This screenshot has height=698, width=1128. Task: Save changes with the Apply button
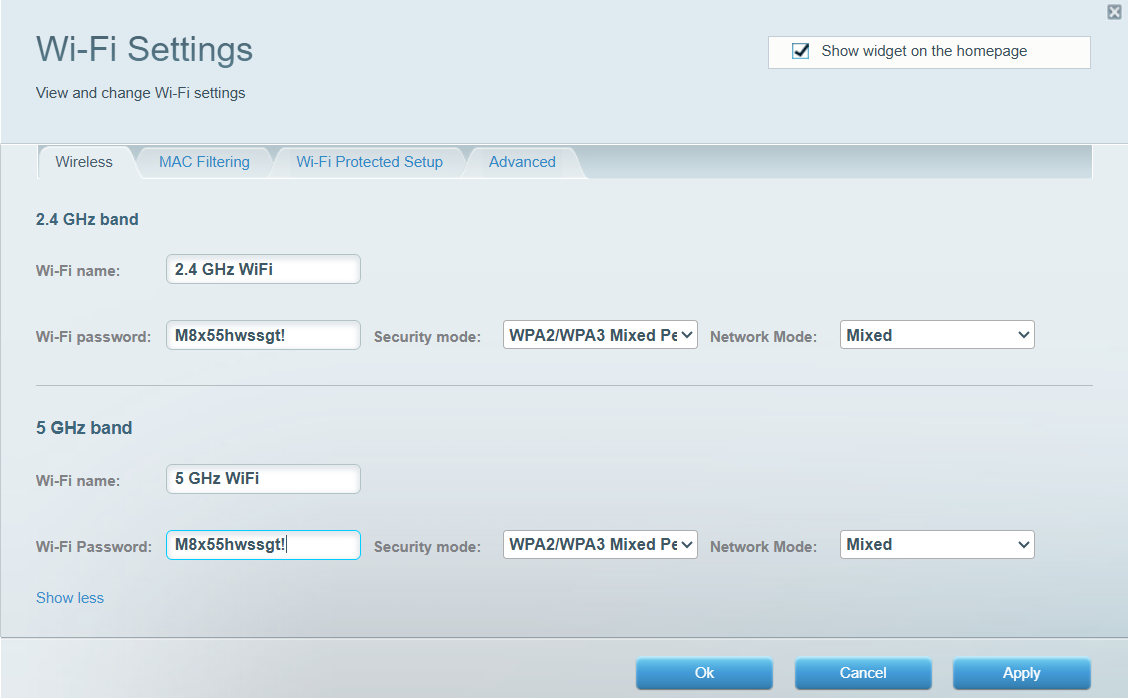click(x=1022, y=673)
